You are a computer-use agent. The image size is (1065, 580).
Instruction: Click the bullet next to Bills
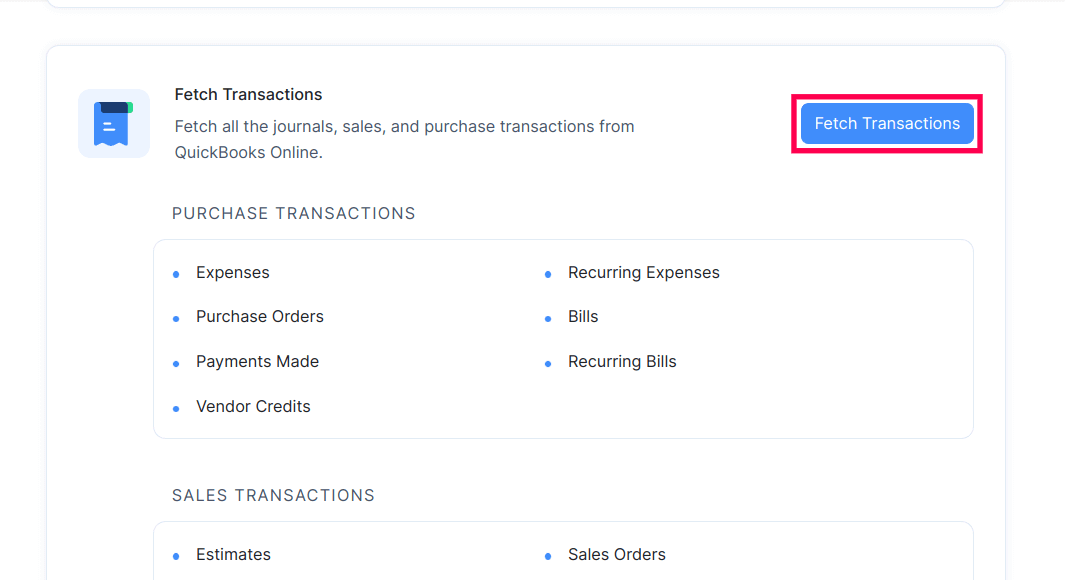[x=548, y=316]
